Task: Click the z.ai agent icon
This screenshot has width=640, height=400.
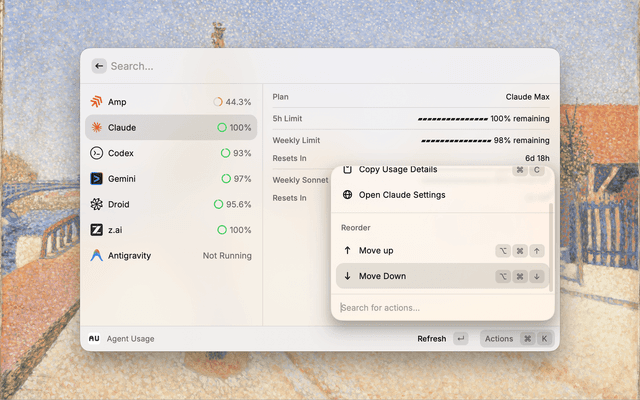Action: [96, 230]
